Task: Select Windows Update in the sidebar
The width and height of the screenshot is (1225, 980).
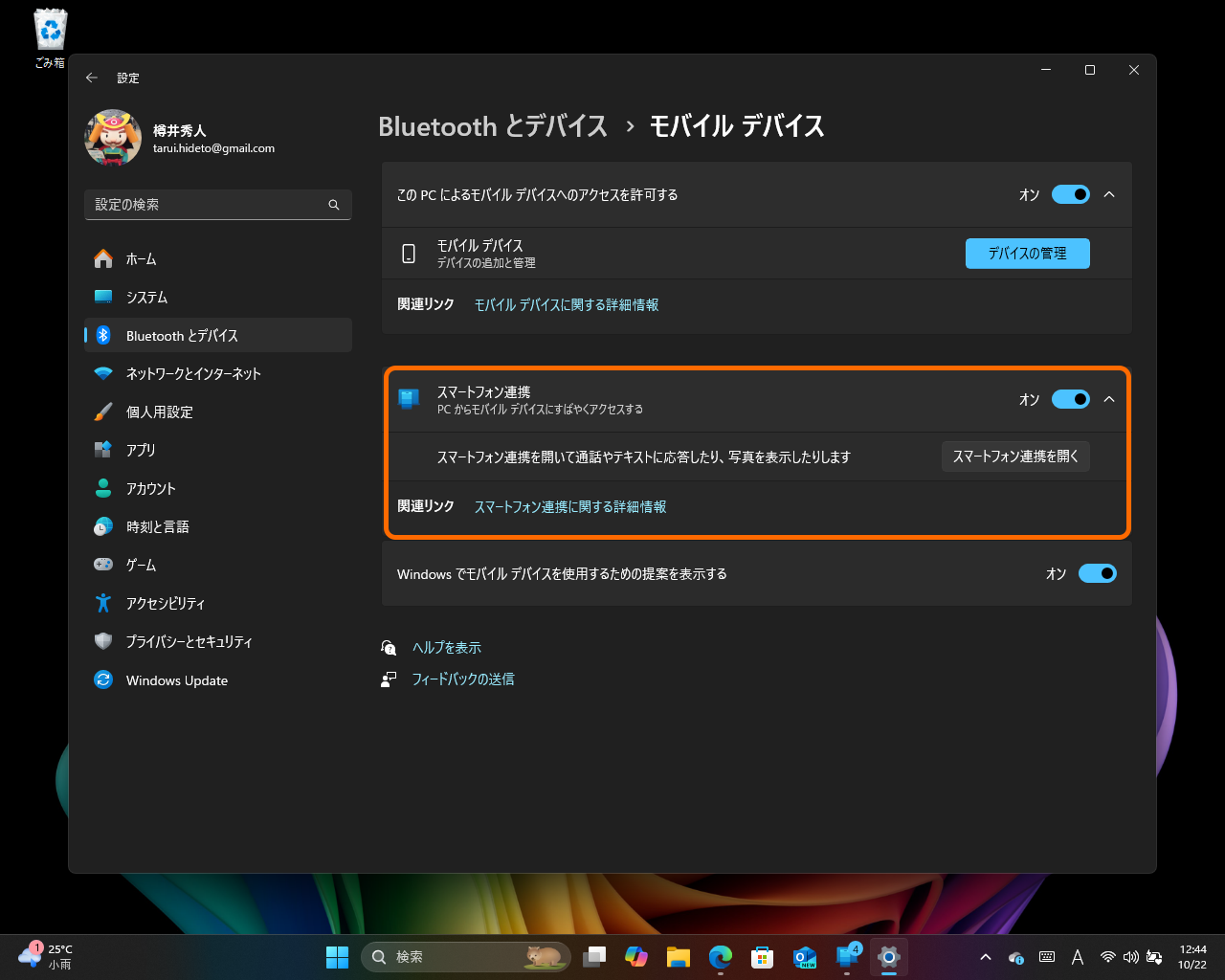Action: pyautogui.click(x=177, y=679)
